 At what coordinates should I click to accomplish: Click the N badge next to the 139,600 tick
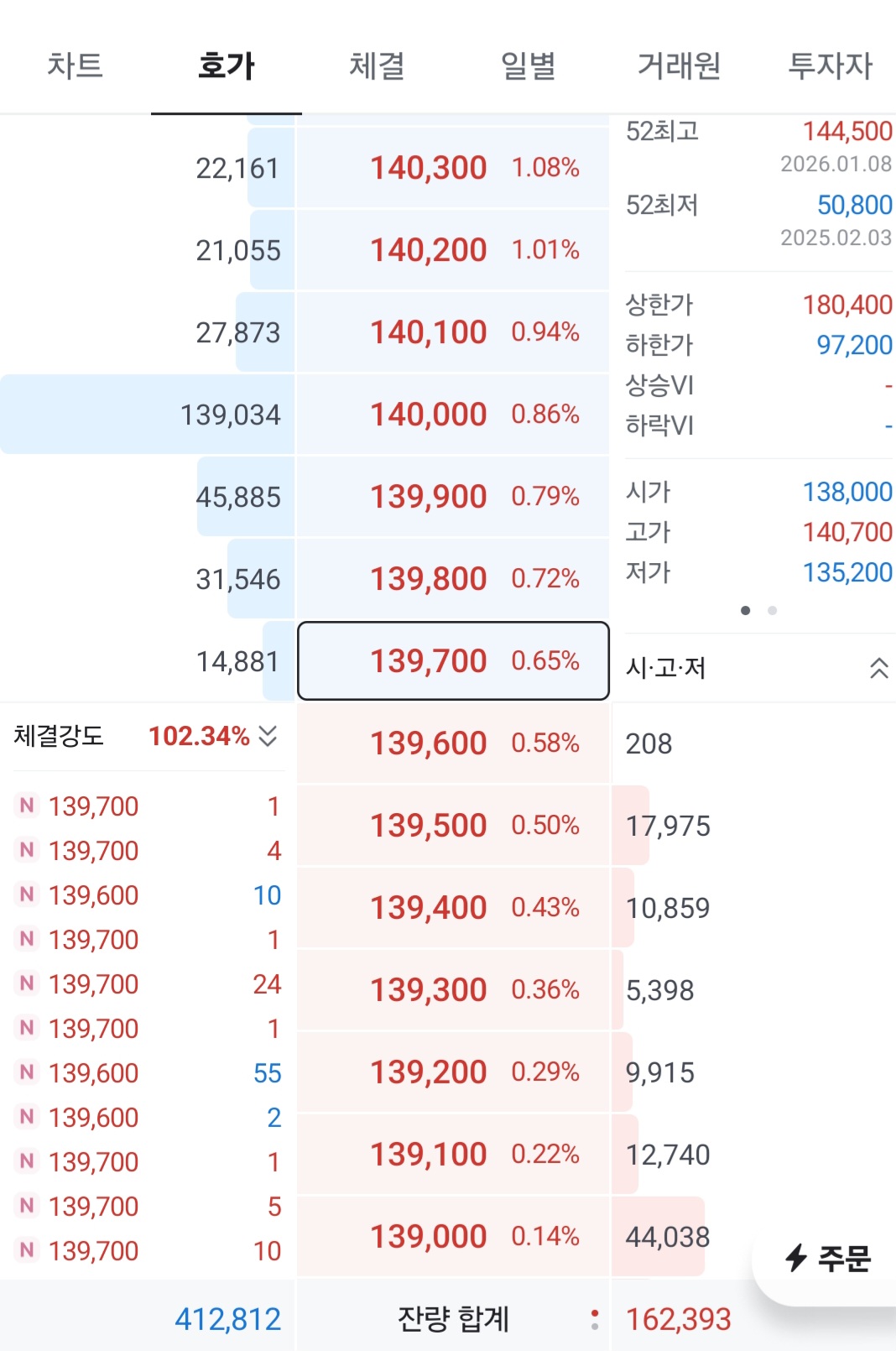[x=26, y=895]
